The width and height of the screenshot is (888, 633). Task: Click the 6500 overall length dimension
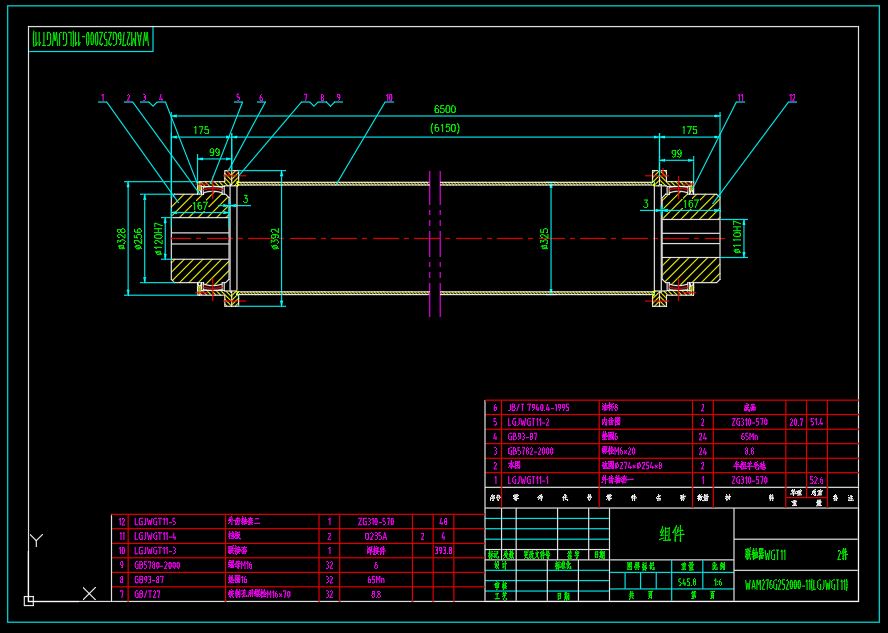tap(445, 109)
